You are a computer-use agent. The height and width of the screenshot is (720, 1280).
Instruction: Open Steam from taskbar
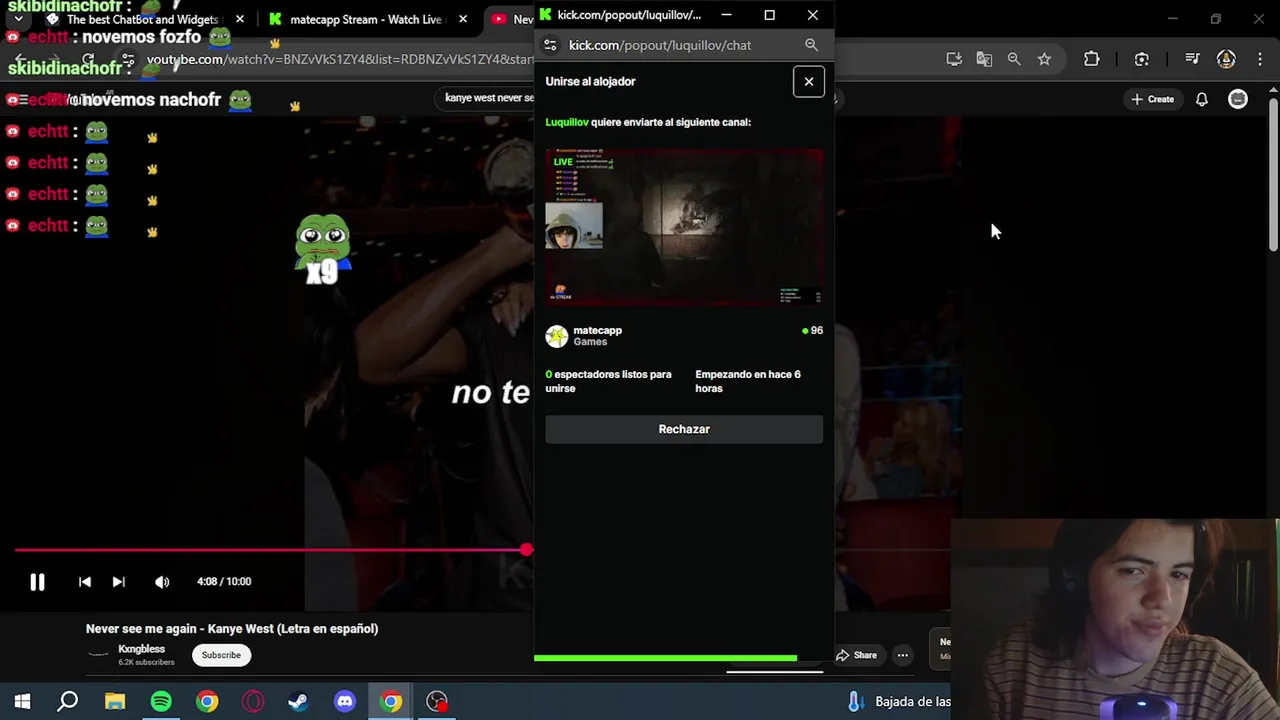pos(298,702)
